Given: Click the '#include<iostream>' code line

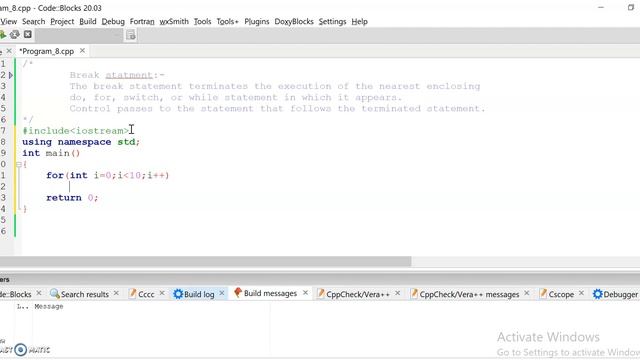Looking at the screenshot, I should [x=76, y=131].
